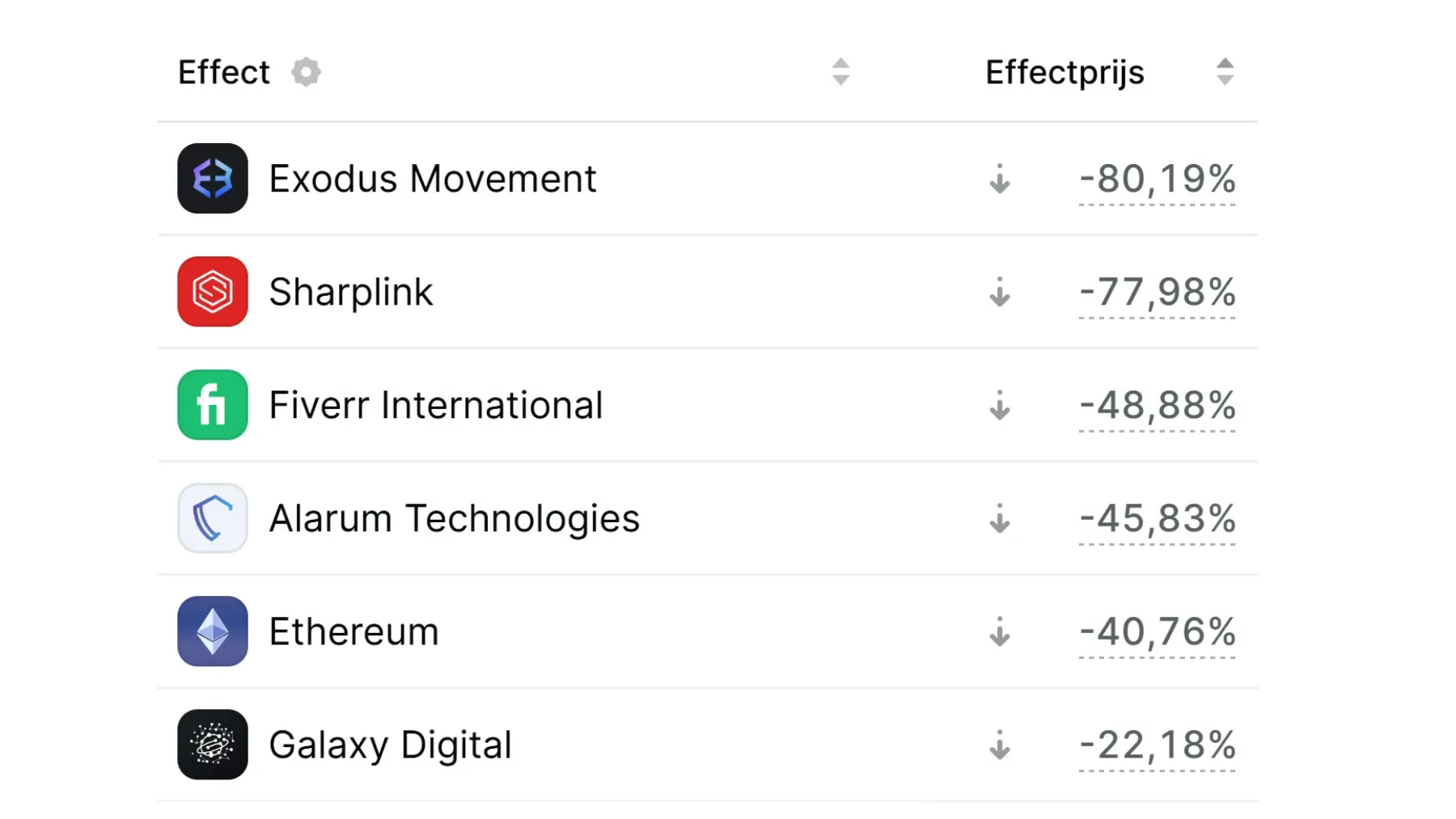Click the Effectprijs column header label

[1064, 72]
